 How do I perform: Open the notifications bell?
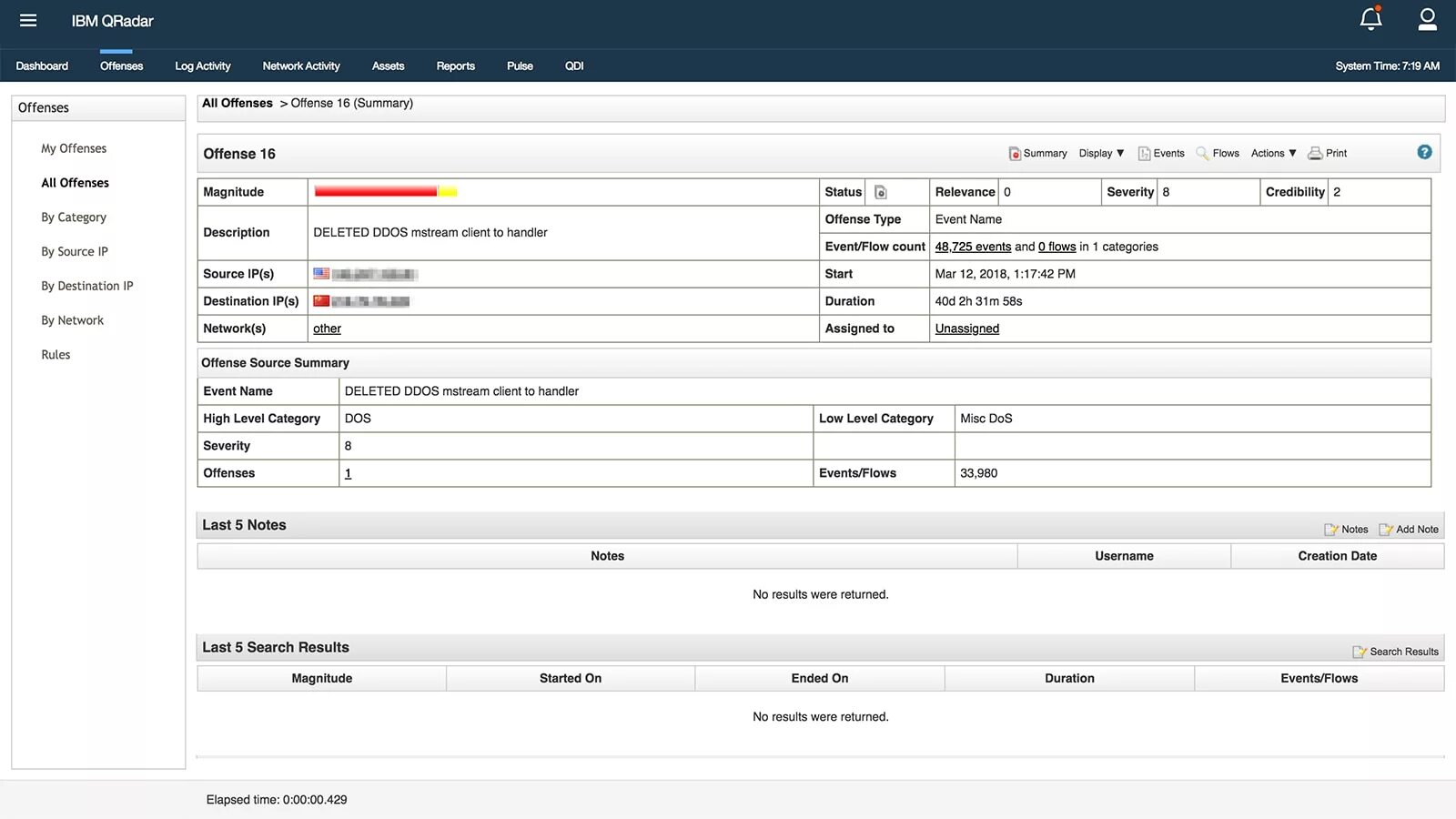[1370, 18]
